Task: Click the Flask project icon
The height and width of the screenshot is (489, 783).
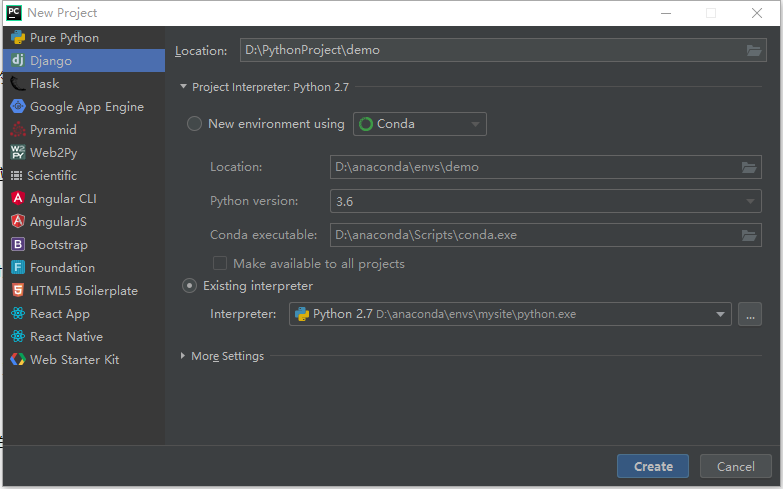Action: [18, 83]
